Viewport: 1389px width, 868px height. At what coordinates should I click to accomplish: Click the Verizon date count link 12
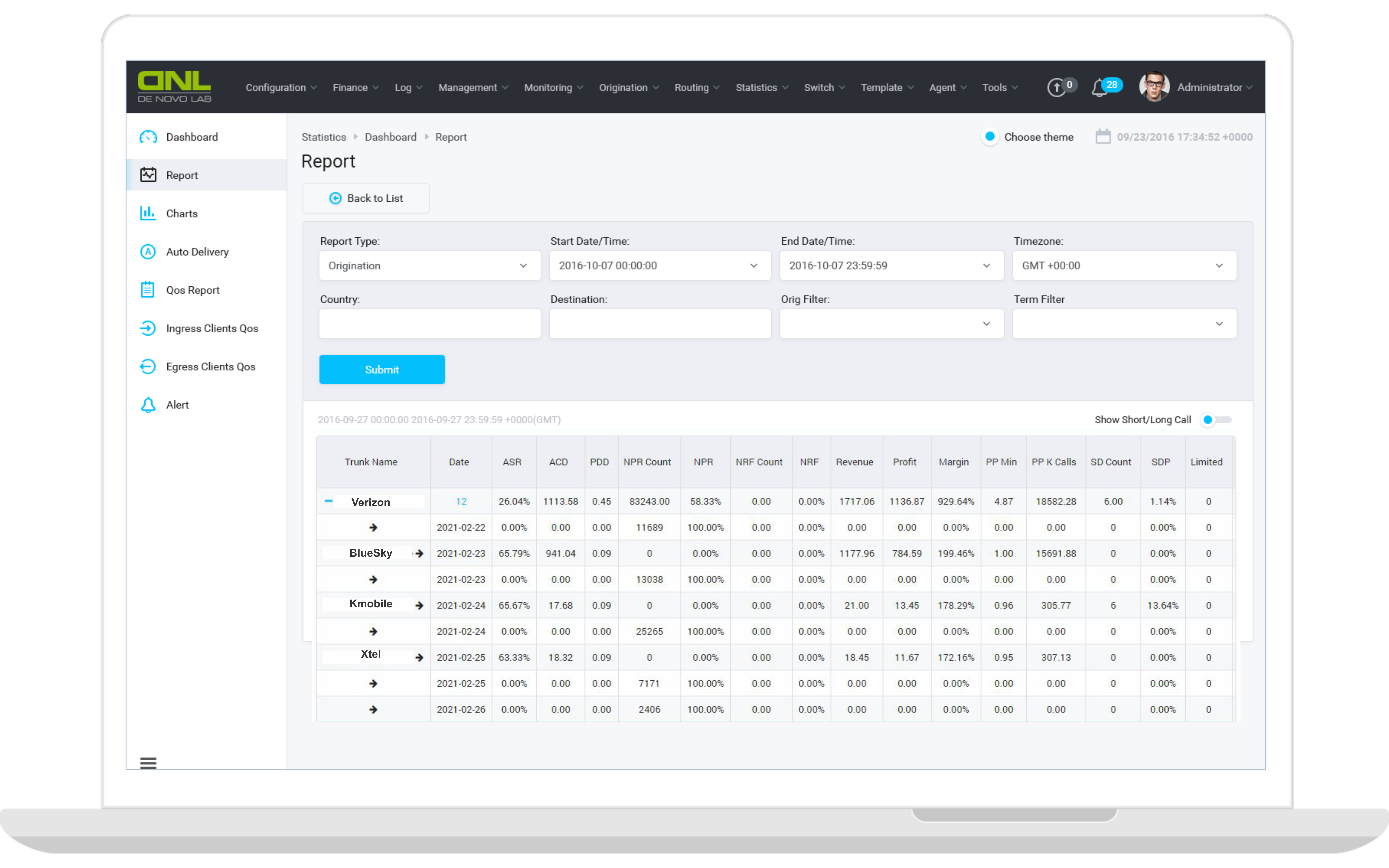coord(461,501)
